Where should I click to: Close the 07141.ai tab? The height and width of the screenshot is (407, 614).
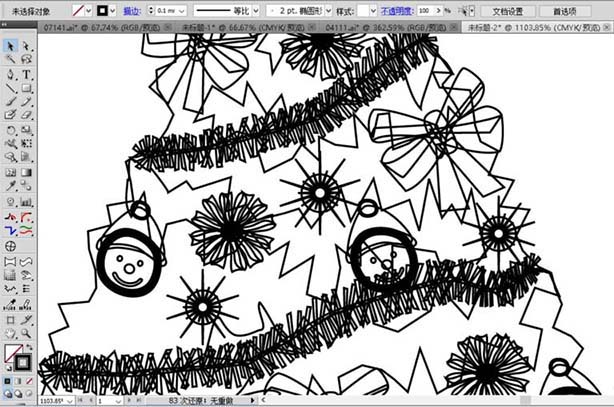click(167, 27)
